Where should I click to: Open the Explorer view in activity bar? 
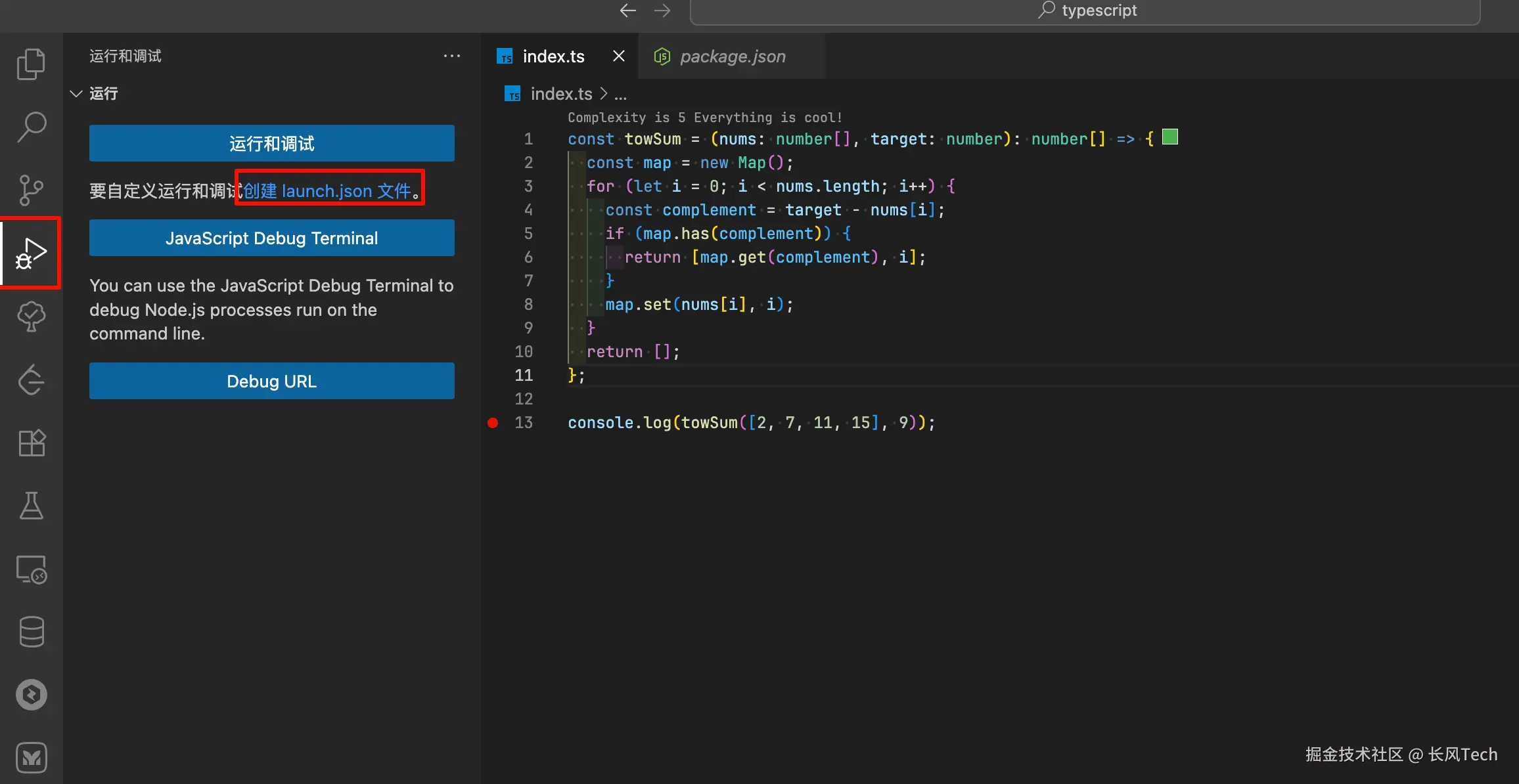(x=31, y=64)
